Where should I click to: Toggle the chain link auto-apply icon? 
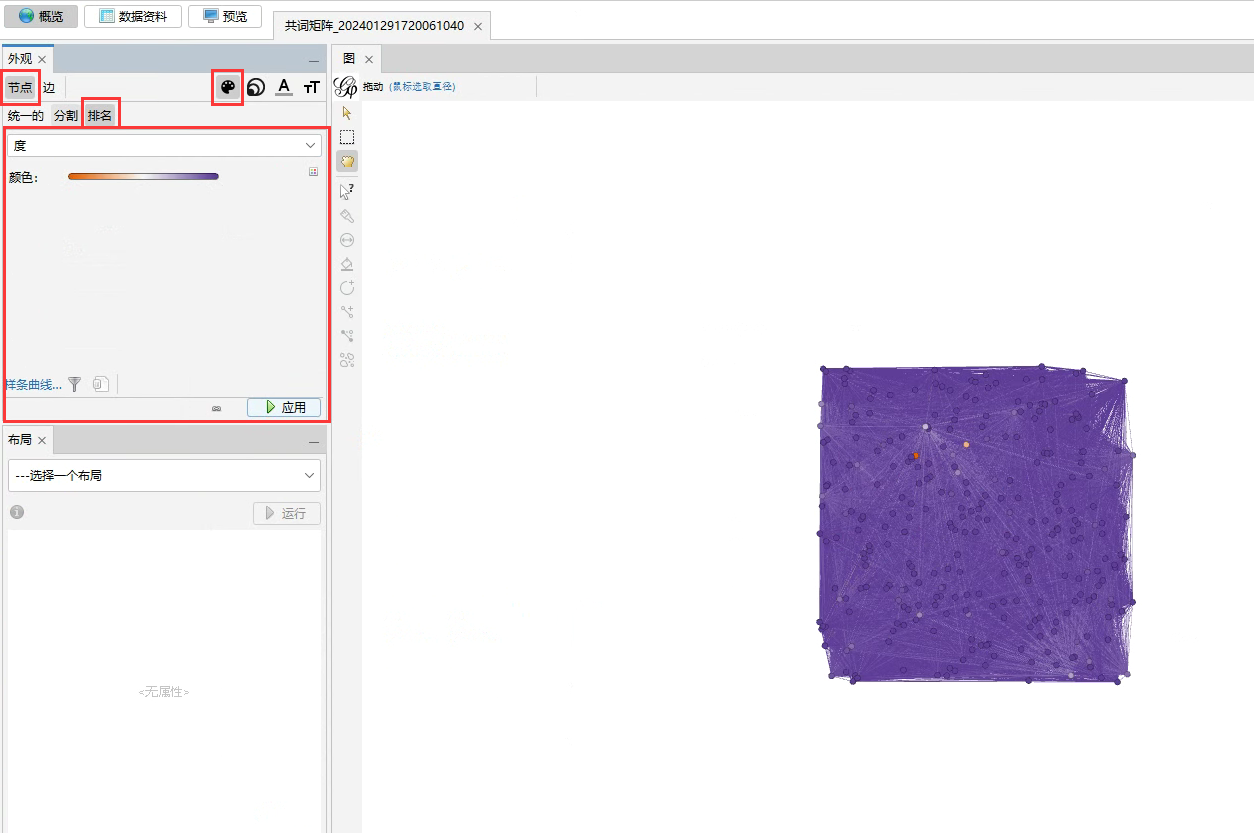coord(216,408)
